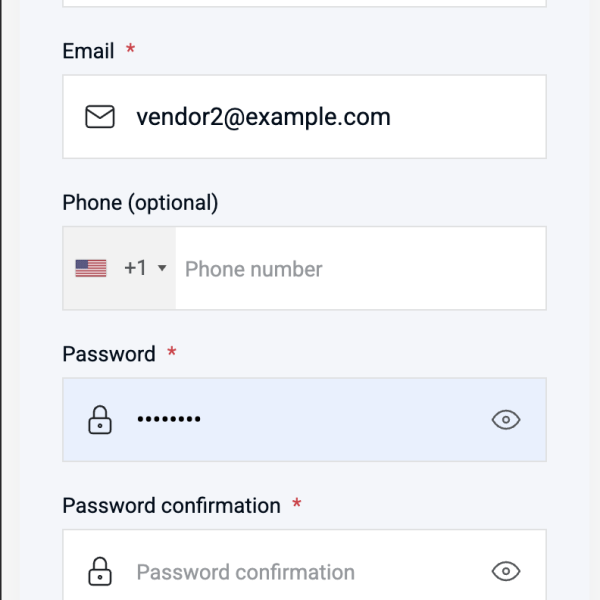
Task: Click into the masked password dots
Action: point(168,420)
